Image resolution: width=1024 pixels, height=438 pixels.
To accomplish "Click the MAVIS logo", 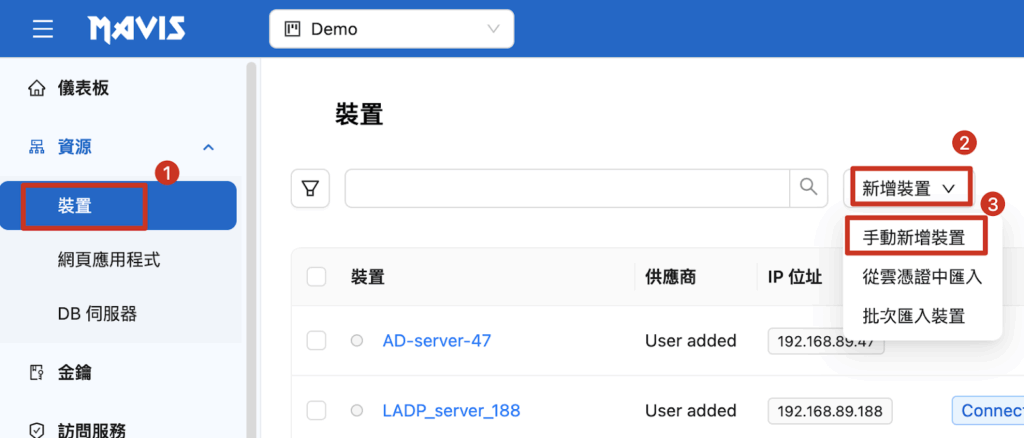I will (136, 29).
